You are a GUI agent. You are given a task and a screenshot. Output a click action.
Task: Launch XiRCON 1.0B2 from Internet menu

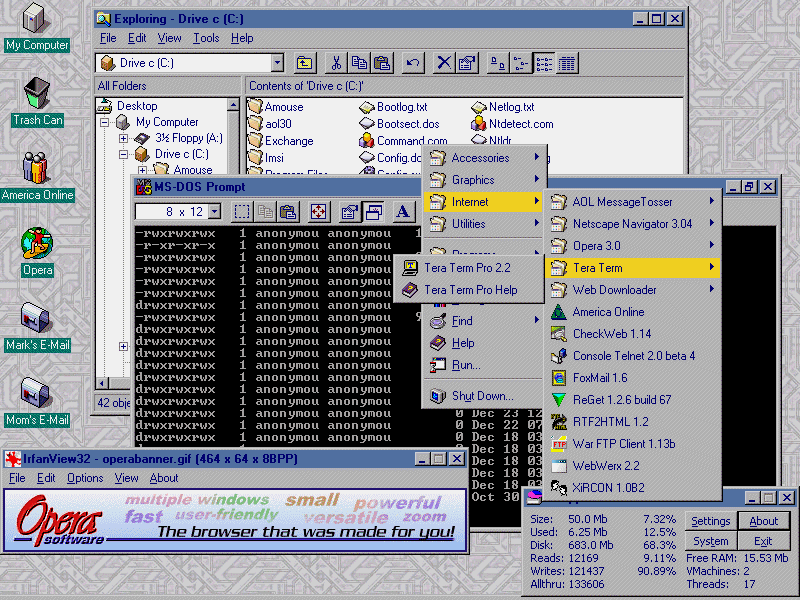coord(633,488)
